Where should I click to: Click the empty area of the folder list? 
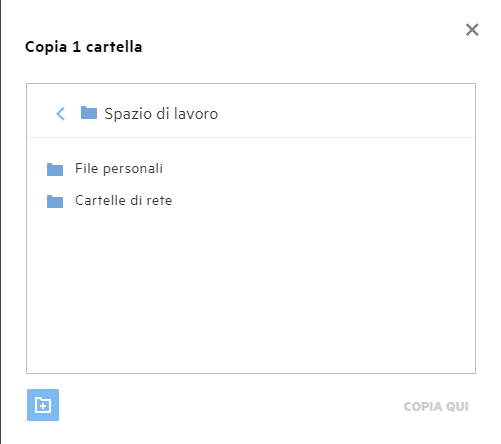pos(251,290)
